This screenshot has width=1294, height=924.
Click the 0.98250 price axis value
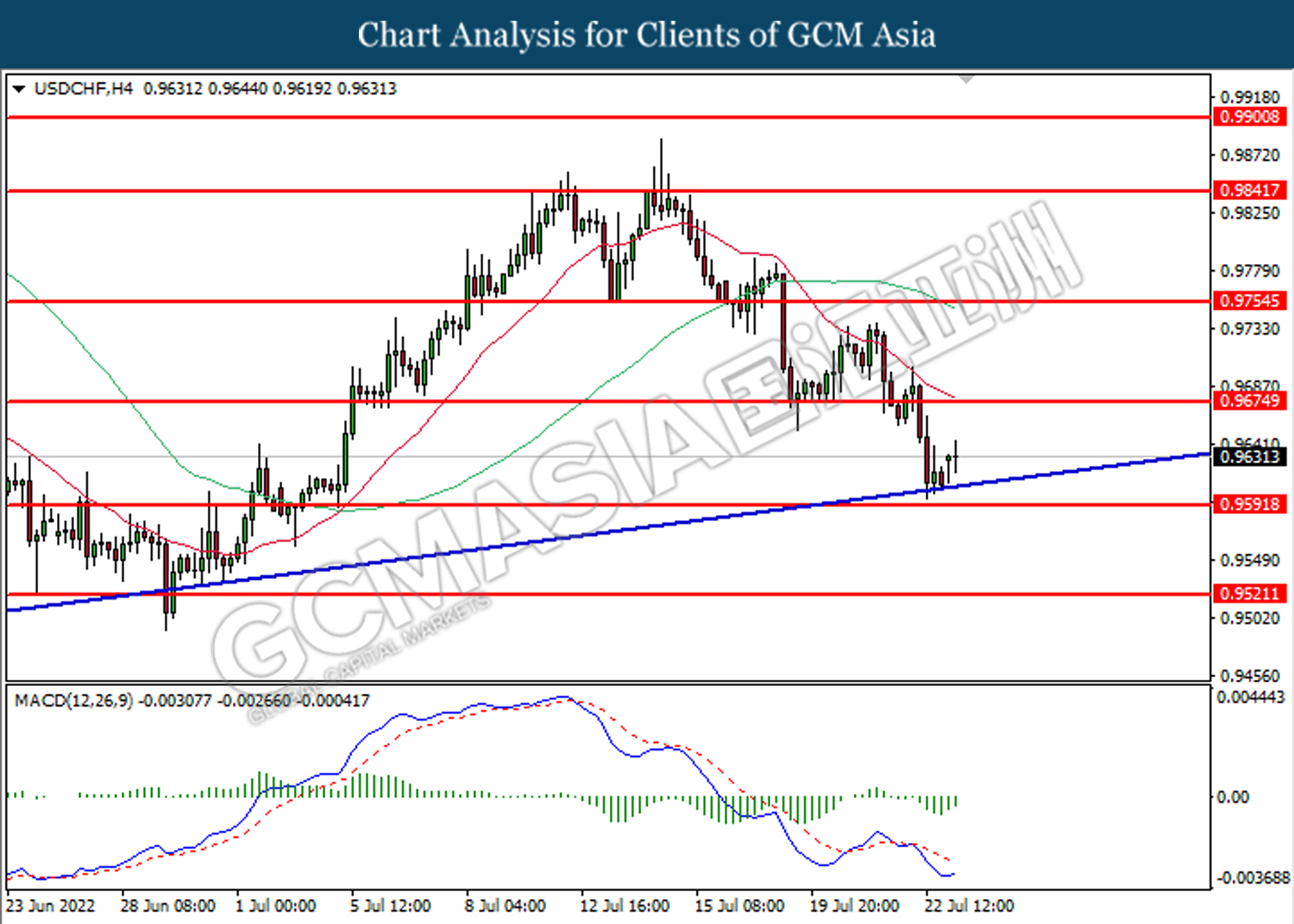coord(1250,213)
